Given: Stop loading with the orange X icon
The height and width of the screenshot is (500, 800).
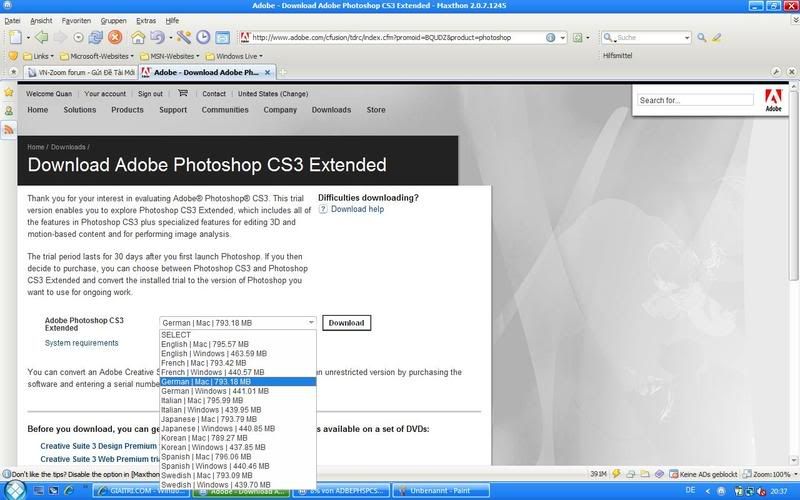Looking at the screenshot, I should tap(115, 37).
